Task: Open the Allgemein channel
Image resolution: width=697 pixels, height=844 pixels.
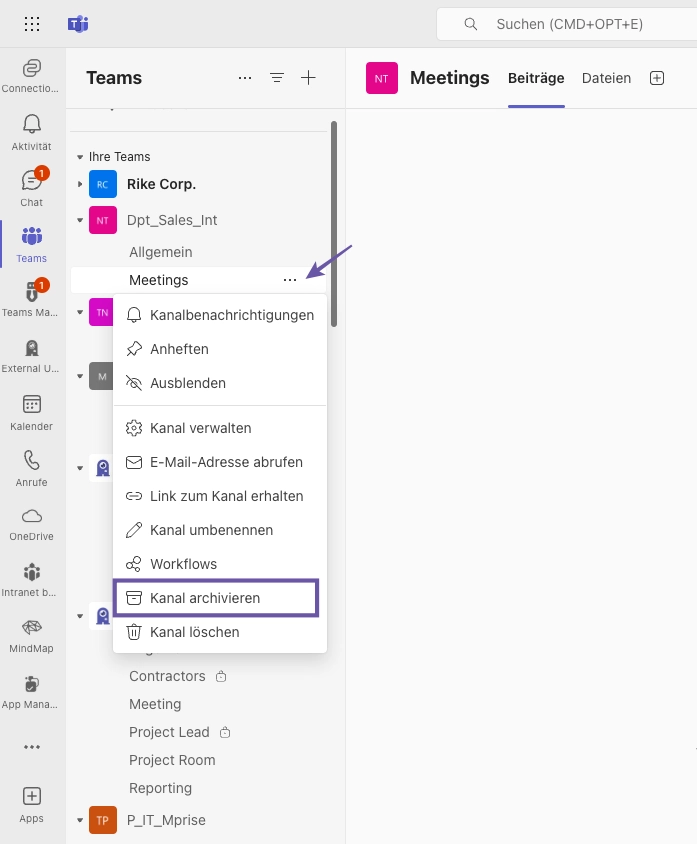Action: click(x=161, y=252)
